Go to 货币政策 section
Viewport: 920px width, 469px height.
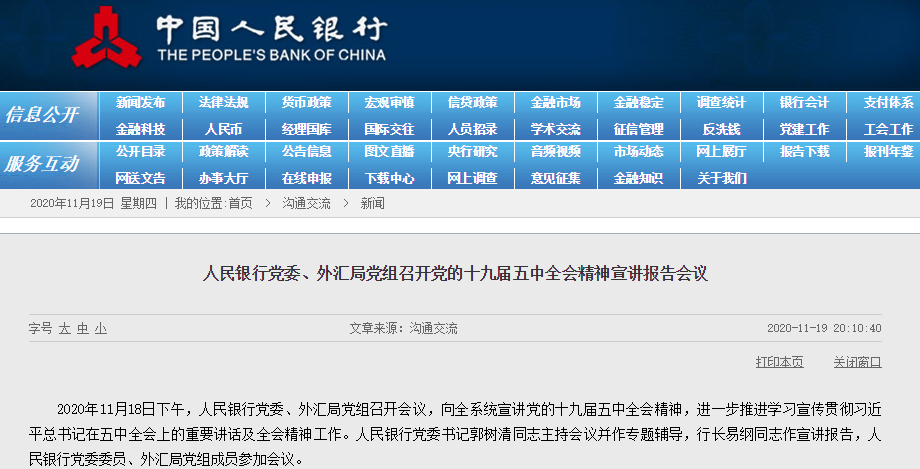click(x=306, y=102)
